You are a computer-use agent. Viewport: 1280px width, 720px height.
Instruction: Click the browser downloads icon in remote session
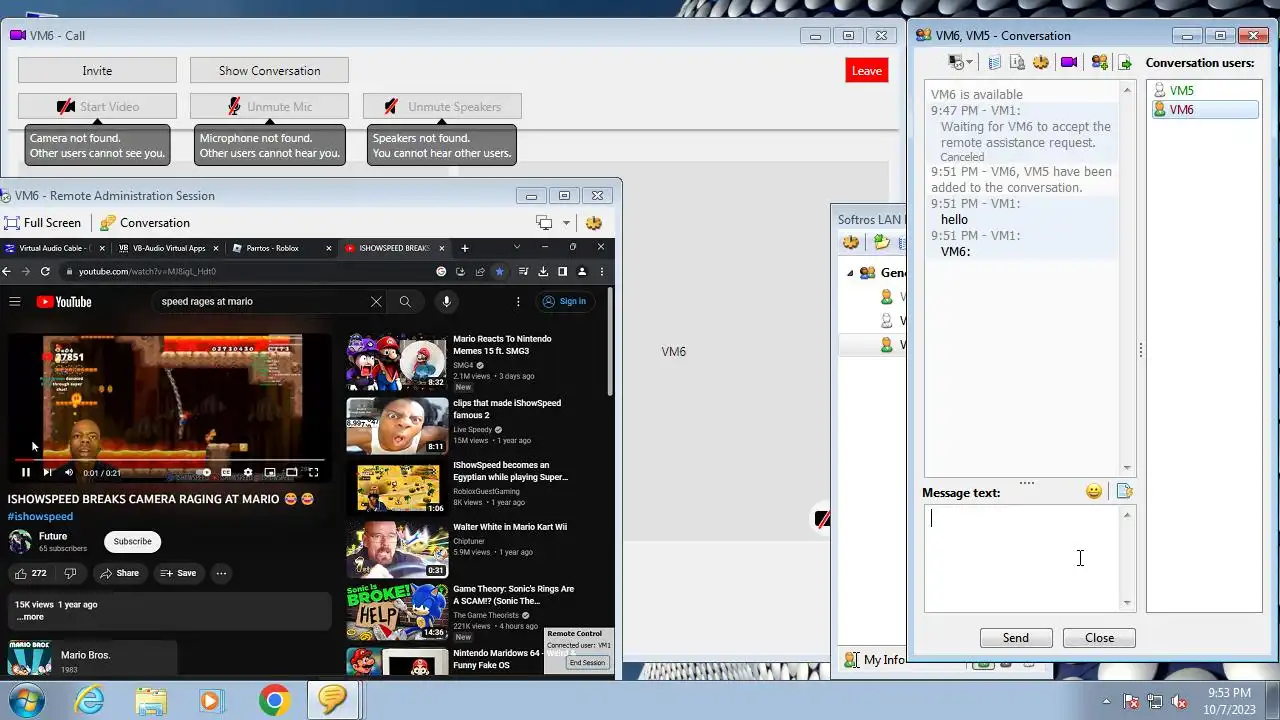(543, 271)
